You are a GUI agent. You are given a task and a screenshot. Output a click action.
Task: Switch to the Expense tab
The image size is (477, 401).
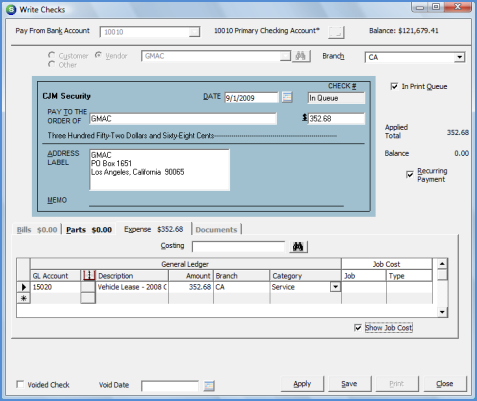click(x=154, y=229)
